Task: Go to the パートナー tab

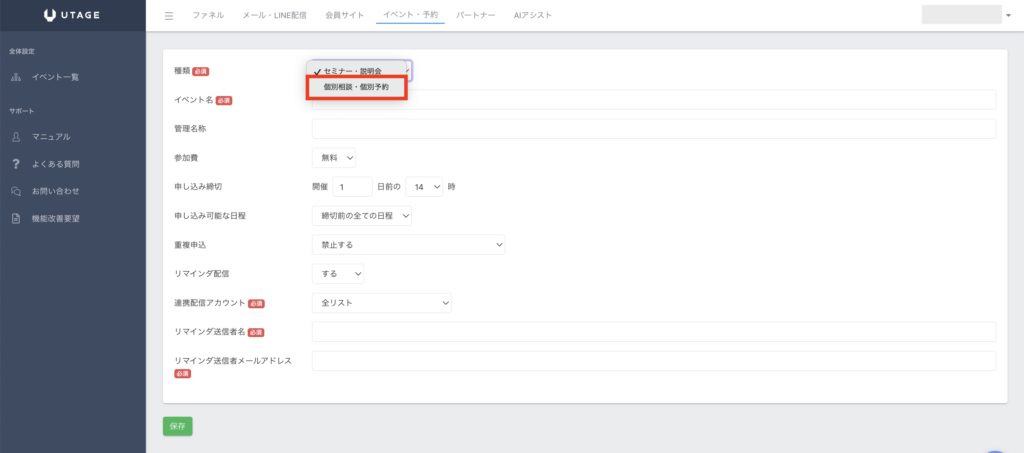Action: pyautogui.click(x=475, y=15)
